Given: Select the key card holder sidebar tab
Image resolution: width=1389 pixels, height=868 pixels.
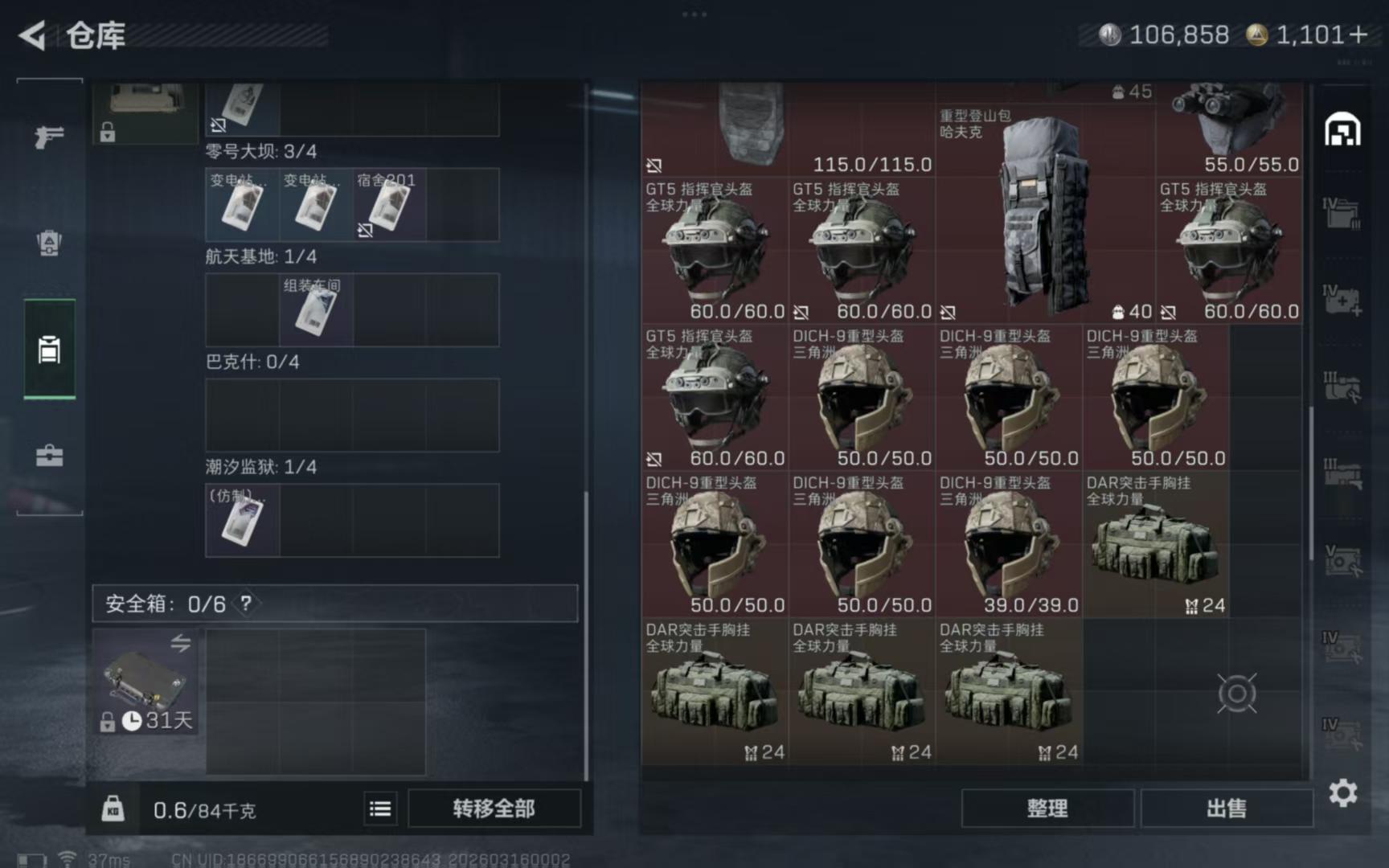Looking at the screenshot, I should pos(49,349).
